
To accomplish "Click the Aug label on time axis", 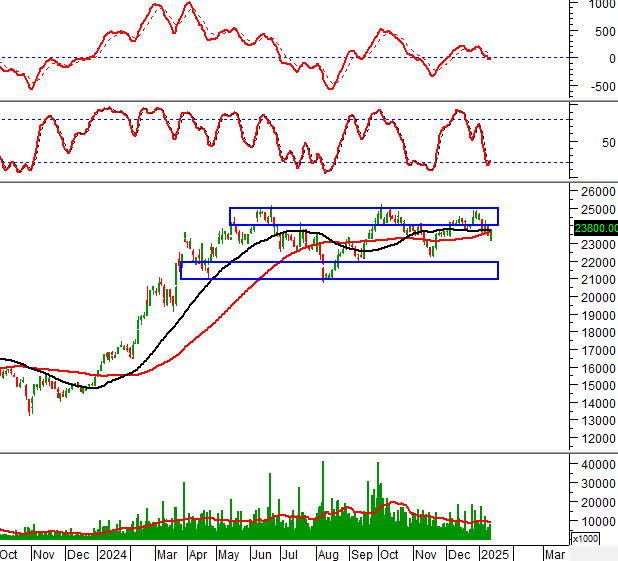I will tap(327, 553).
